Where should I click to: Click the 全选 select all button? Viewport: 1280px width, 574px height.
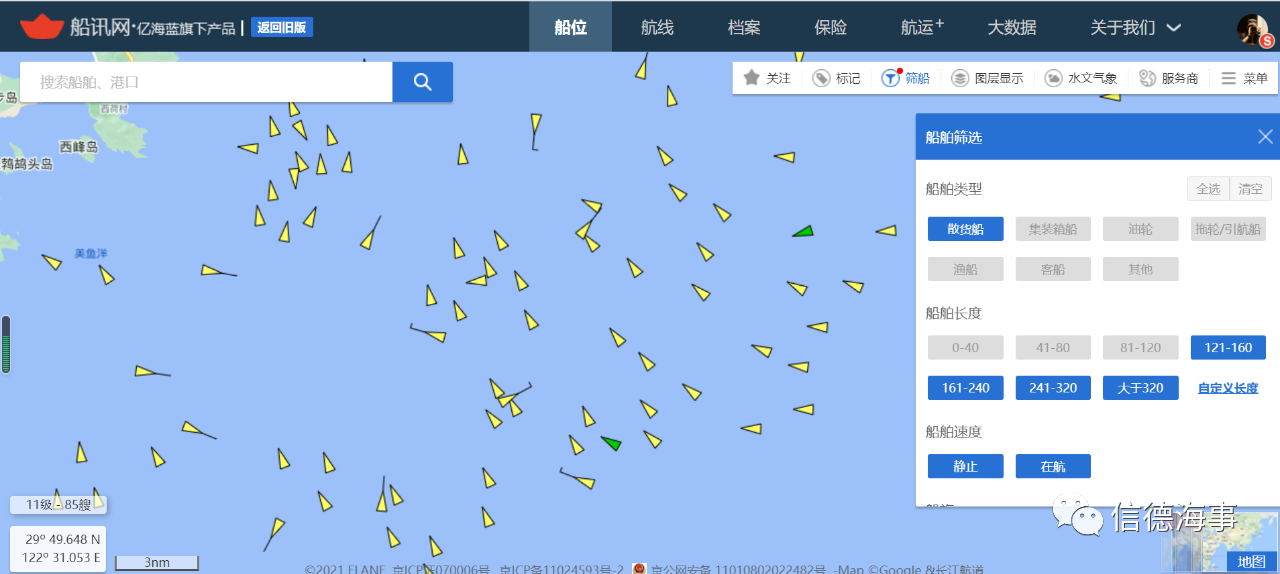coord(1208,189)
